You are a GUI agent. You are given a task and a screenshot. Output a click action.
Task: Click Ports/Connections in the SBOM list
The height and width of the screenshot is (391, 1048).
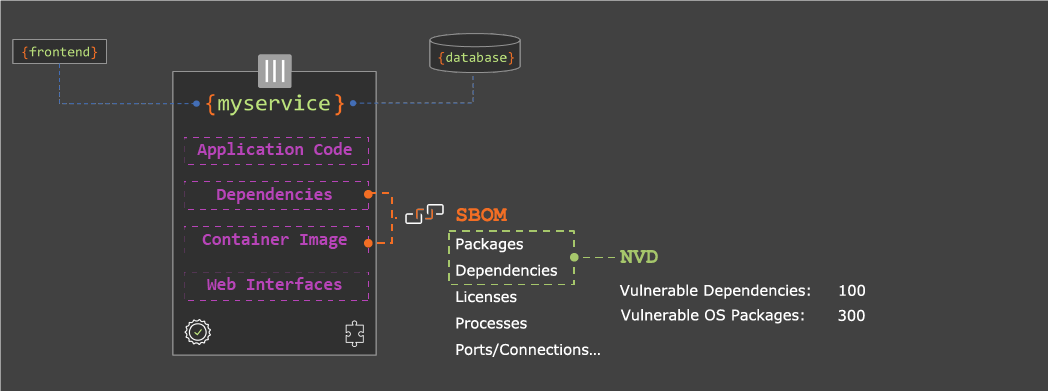[x=528, y=350]
